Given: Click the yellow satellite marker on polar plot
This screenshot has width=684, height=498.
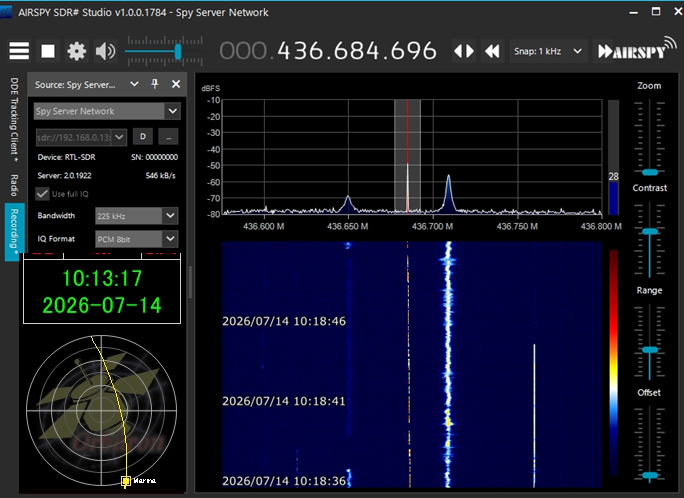Looking at the screenshot, I should coord(126,481).
